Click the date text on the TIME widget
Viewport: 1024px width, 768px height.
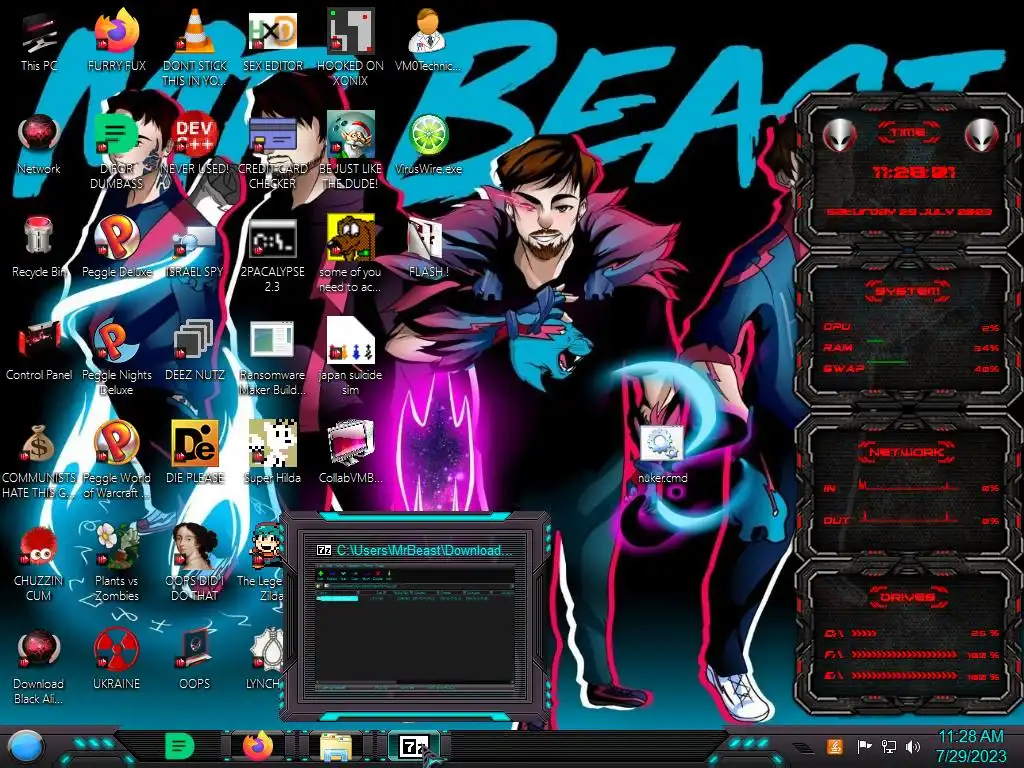908,212
